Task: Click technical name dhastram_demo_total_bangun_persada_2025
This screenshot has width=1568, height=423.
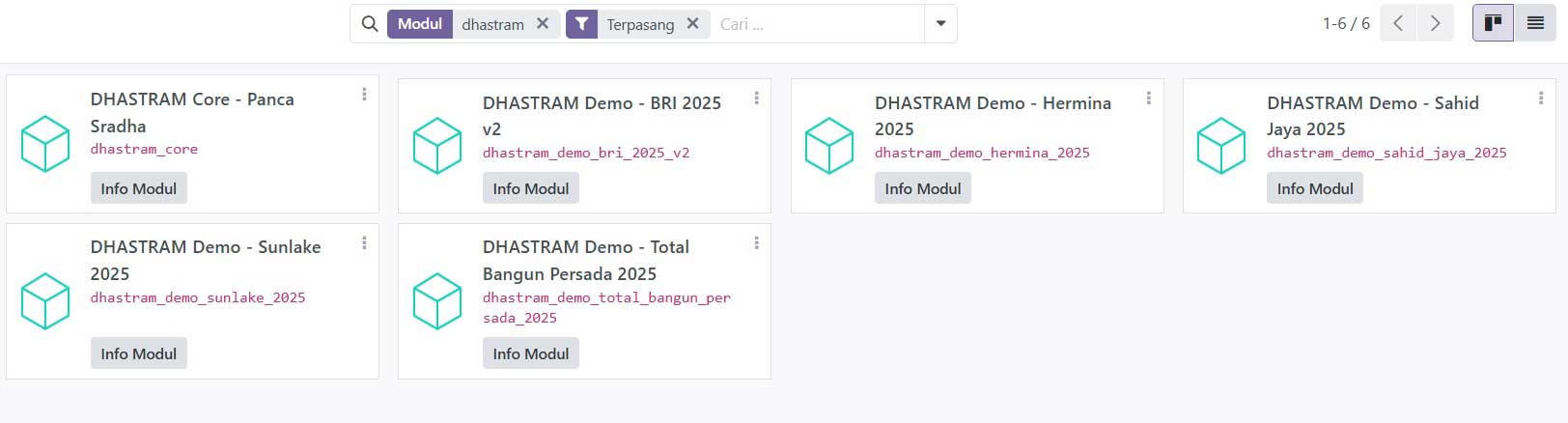Action: 606,308
